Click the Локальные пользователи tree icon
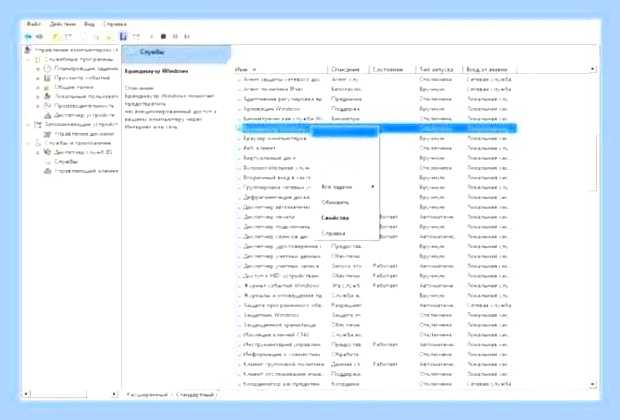This screenshot has width=620, height=420. 47,96
